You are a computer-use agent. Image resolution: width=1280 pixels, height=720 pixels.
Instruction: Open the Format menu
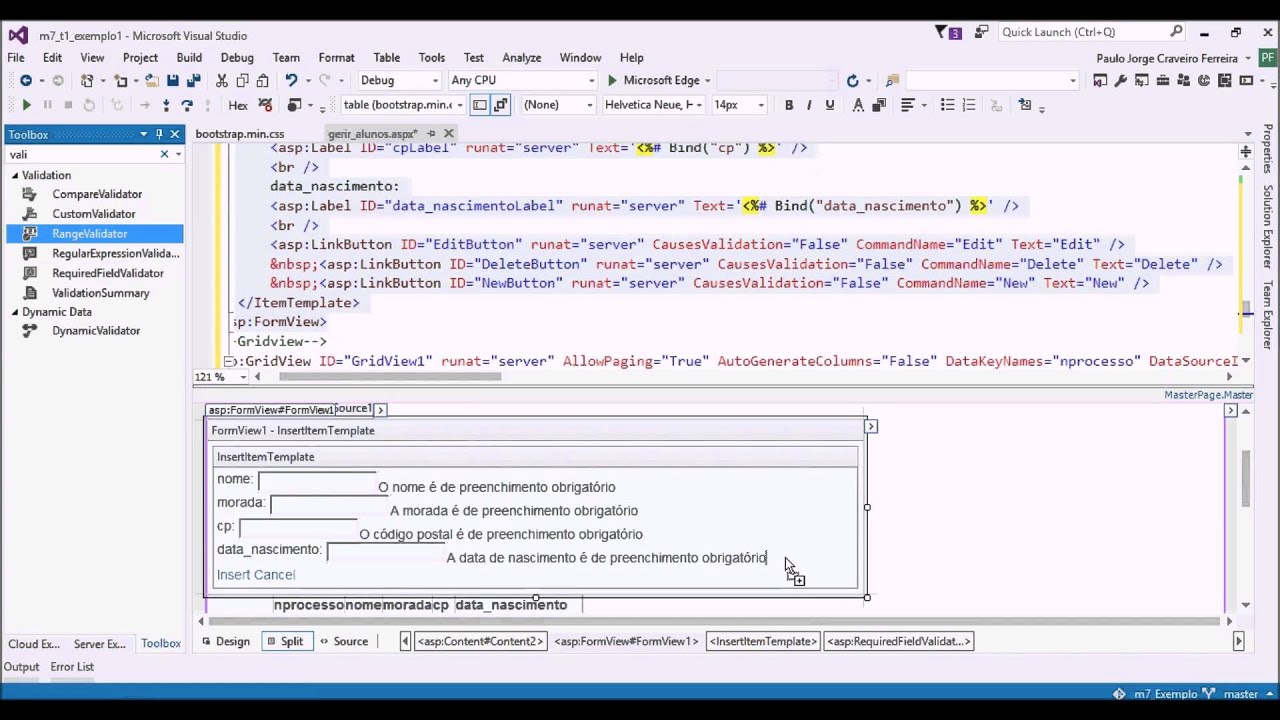[x=337, y=58]
